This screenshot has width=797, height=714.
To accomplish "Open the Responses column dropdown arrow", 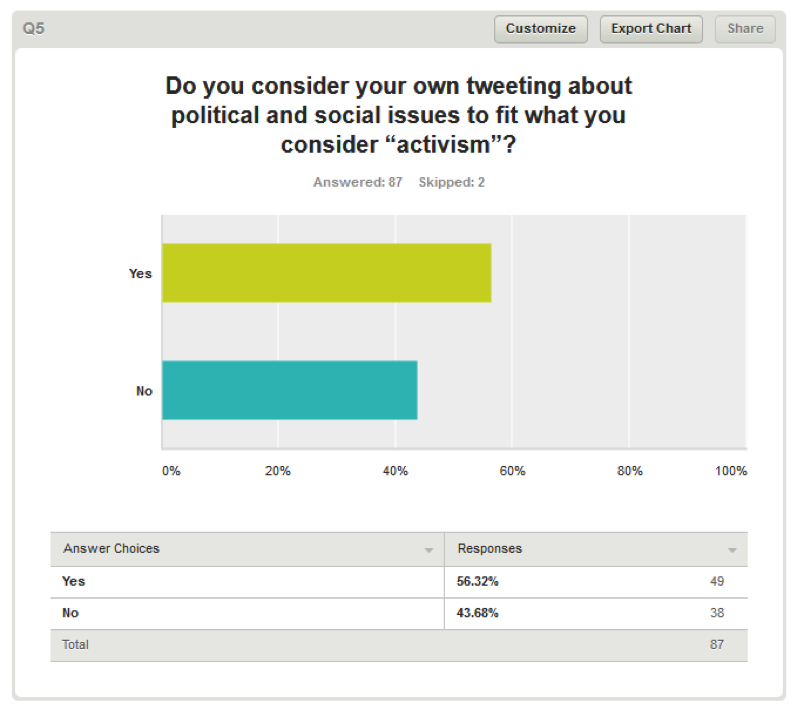I will (x=732, y=550).
